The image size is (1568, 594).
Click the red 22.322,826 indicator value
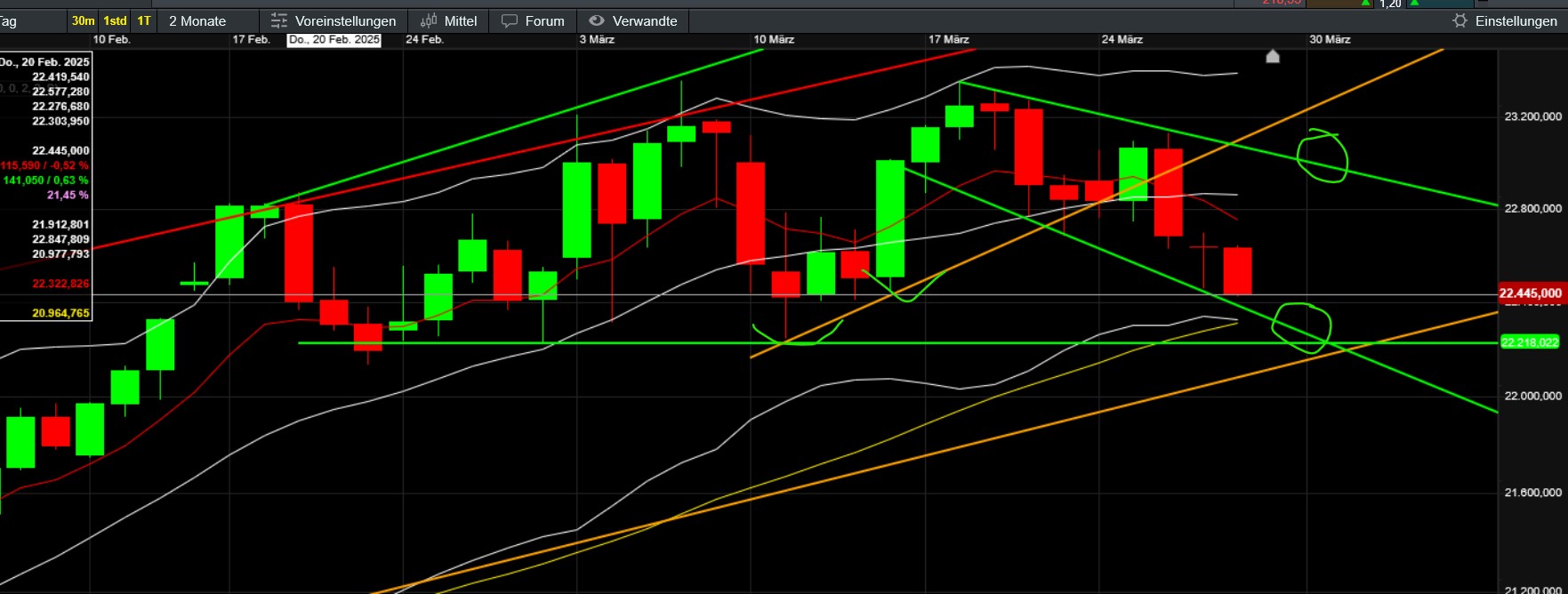(x=60, y=284)
